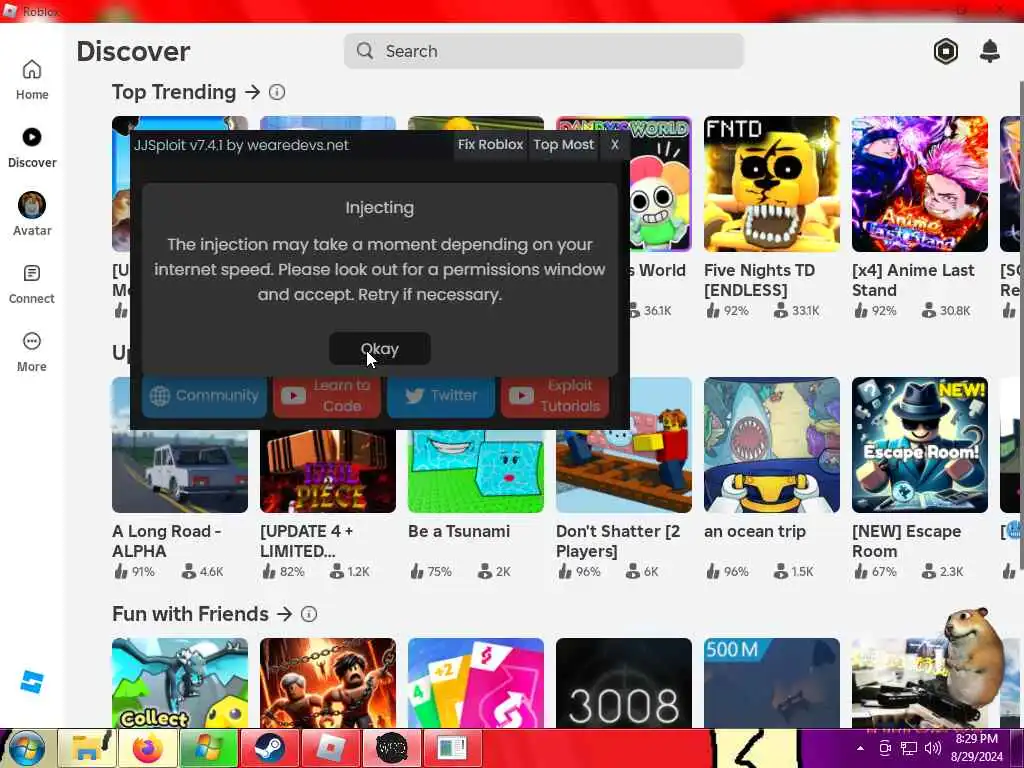Click Okay in the Injecting dialog
The width and height of the screenshot is (1024, 768).
point(379,349)
